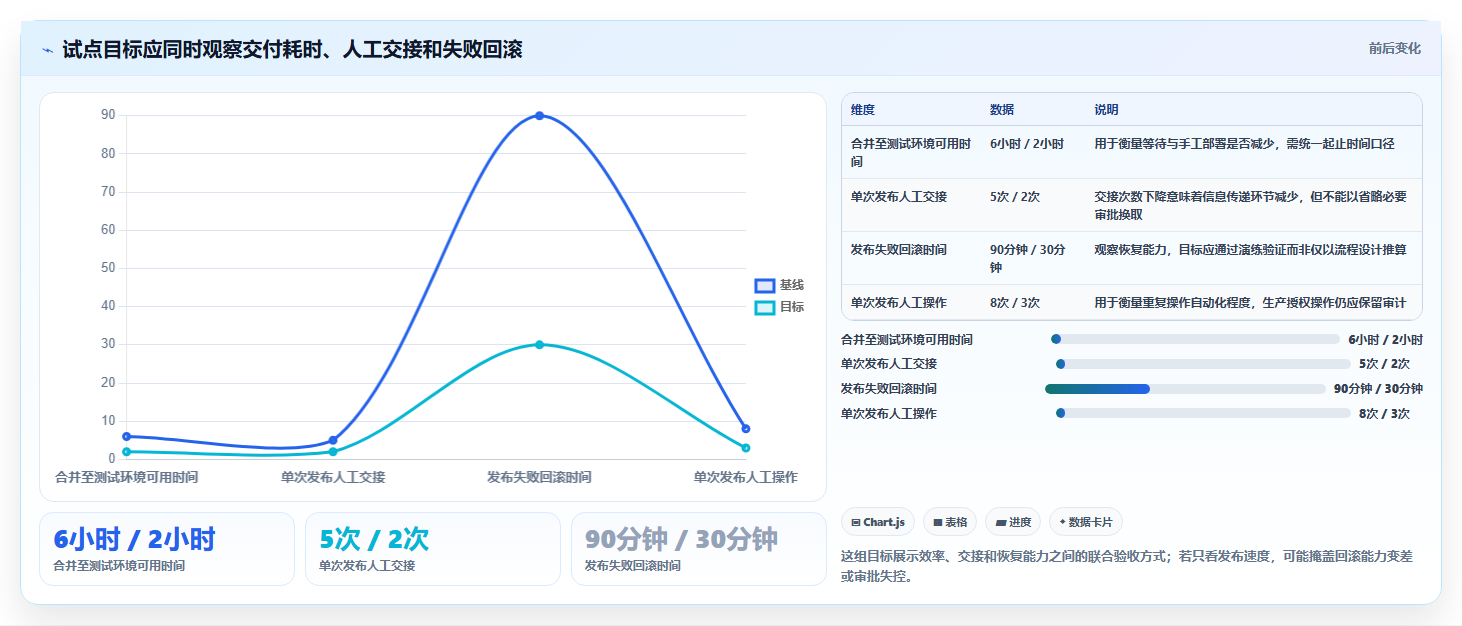The width and height of the screenshot is (1462, 626).
Task: Click baseline point for 合并至测试环境可用时间
Action: coord(126,436)
